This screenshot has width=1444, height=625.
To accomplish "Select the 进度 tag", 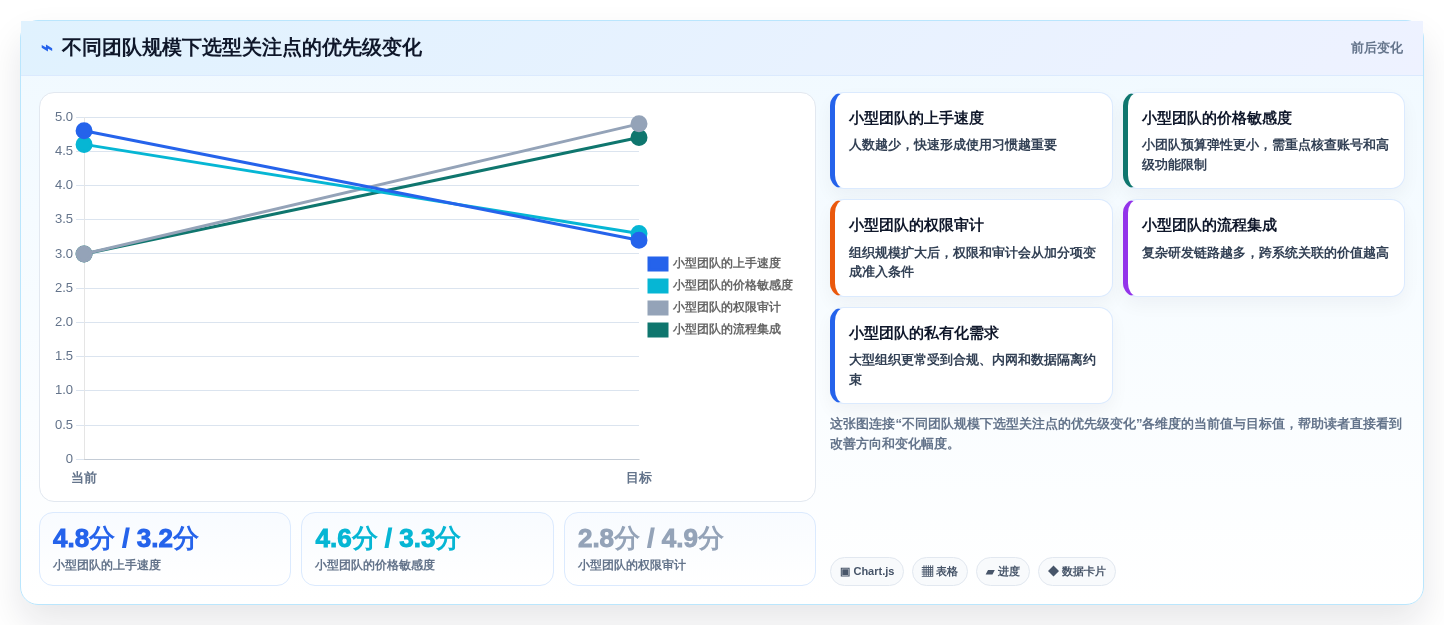I will click(1003, 572).
